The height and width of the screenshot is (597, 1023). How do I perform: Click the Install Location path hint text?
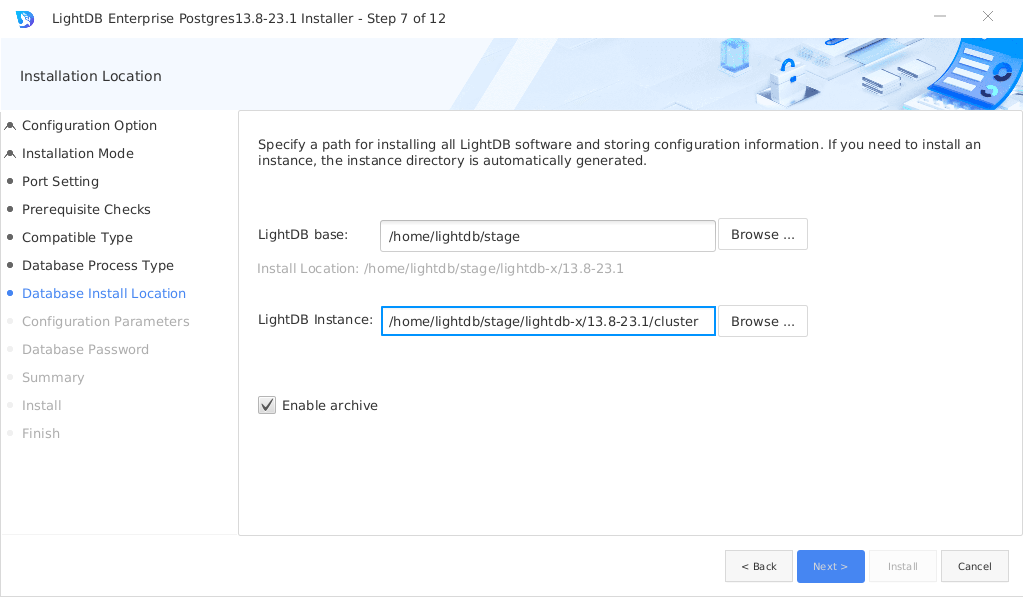coord(440,268)
